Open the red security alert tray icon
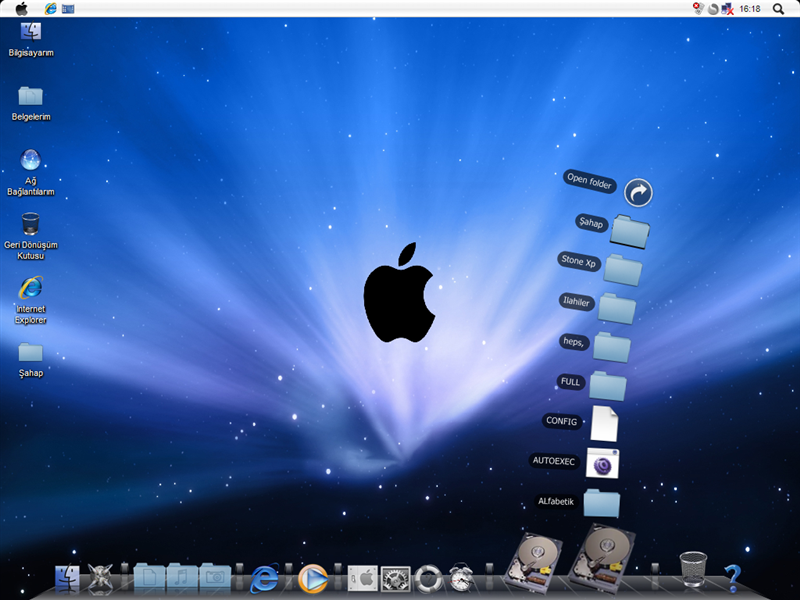 (698, 8)
